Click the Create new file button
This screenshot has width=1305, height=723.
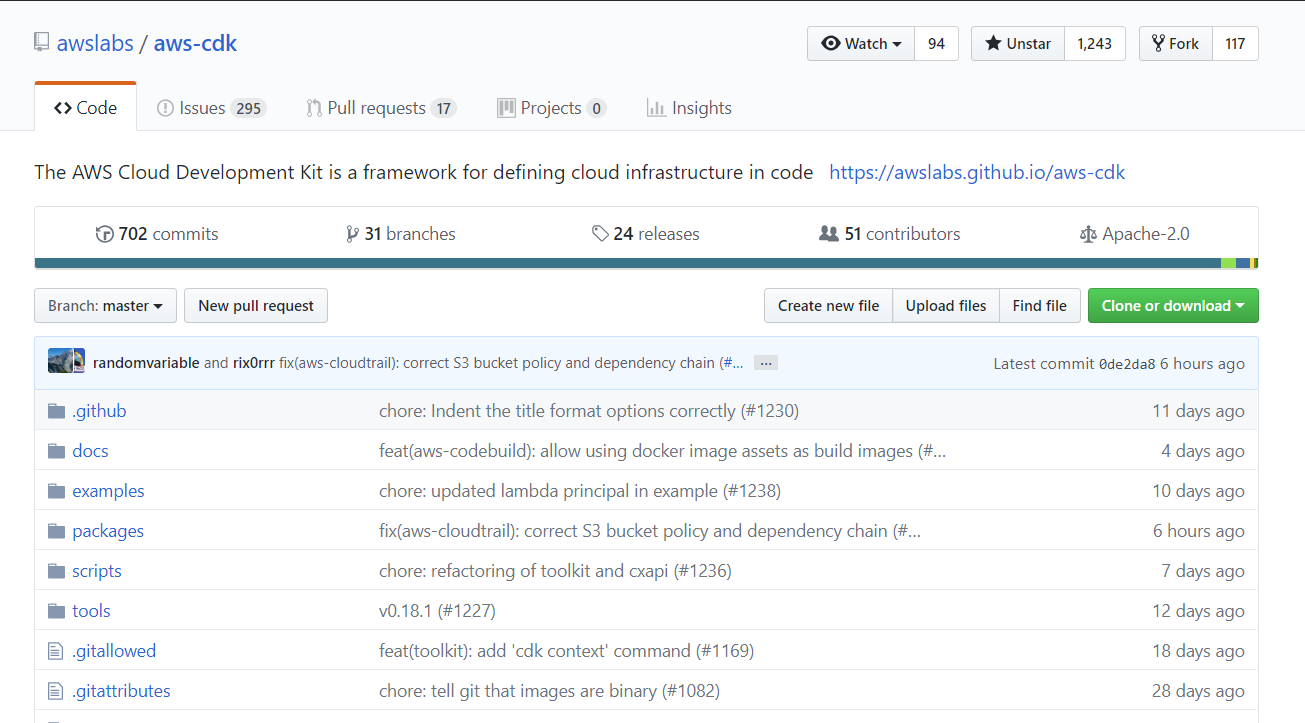[828, 306]
